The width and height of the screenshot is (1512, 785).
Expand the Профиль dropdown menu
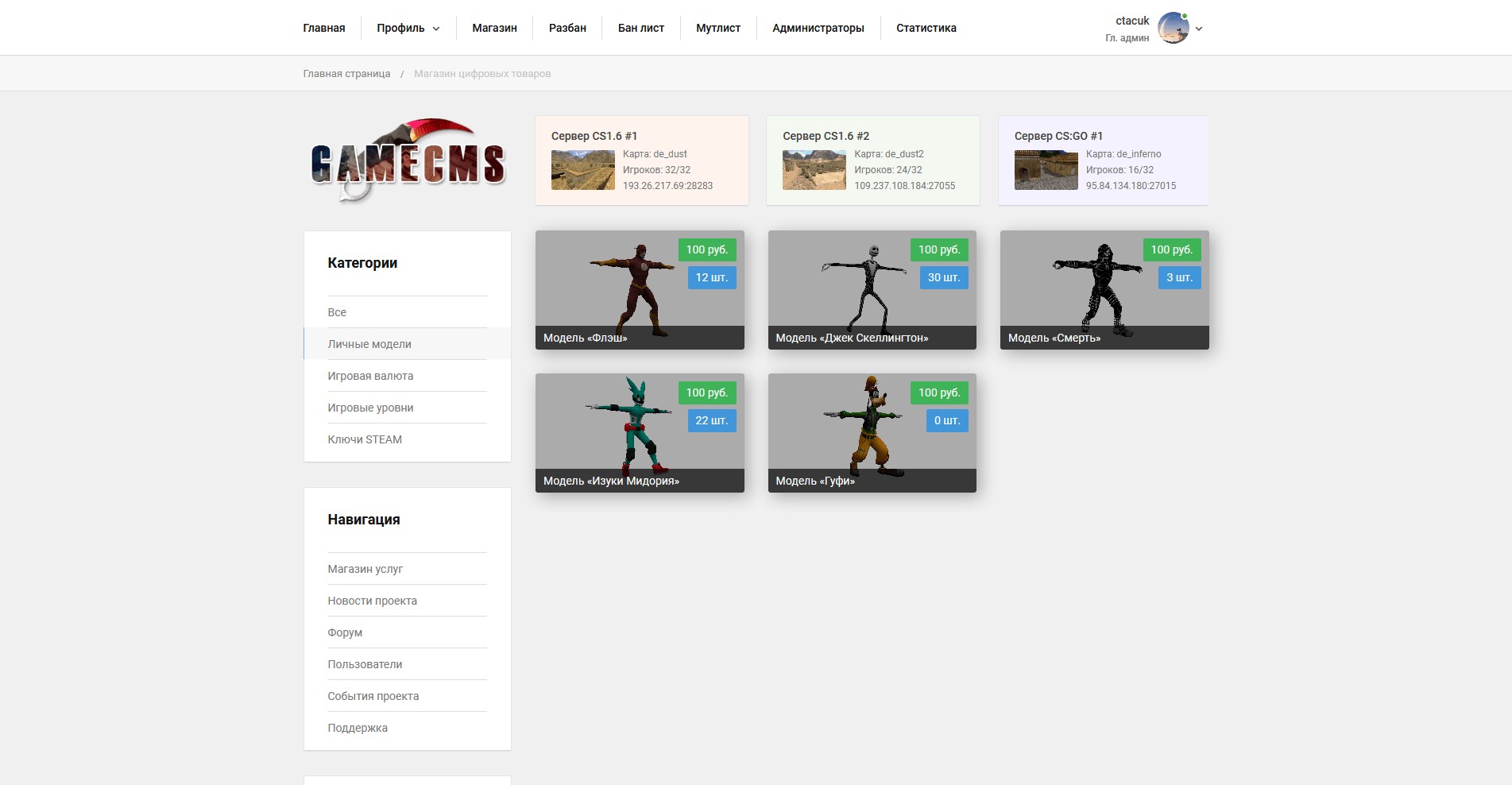coord(408,28)
